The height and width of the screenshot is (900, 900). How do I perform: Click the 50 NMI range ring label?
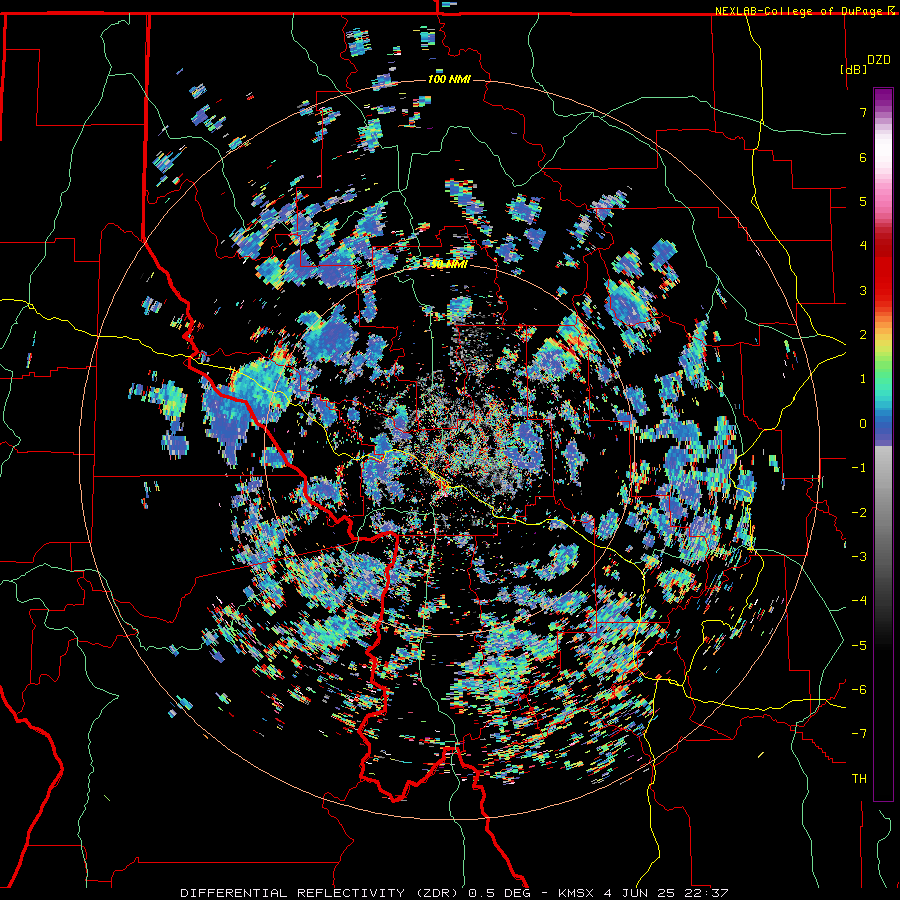[x=449, y=265]
